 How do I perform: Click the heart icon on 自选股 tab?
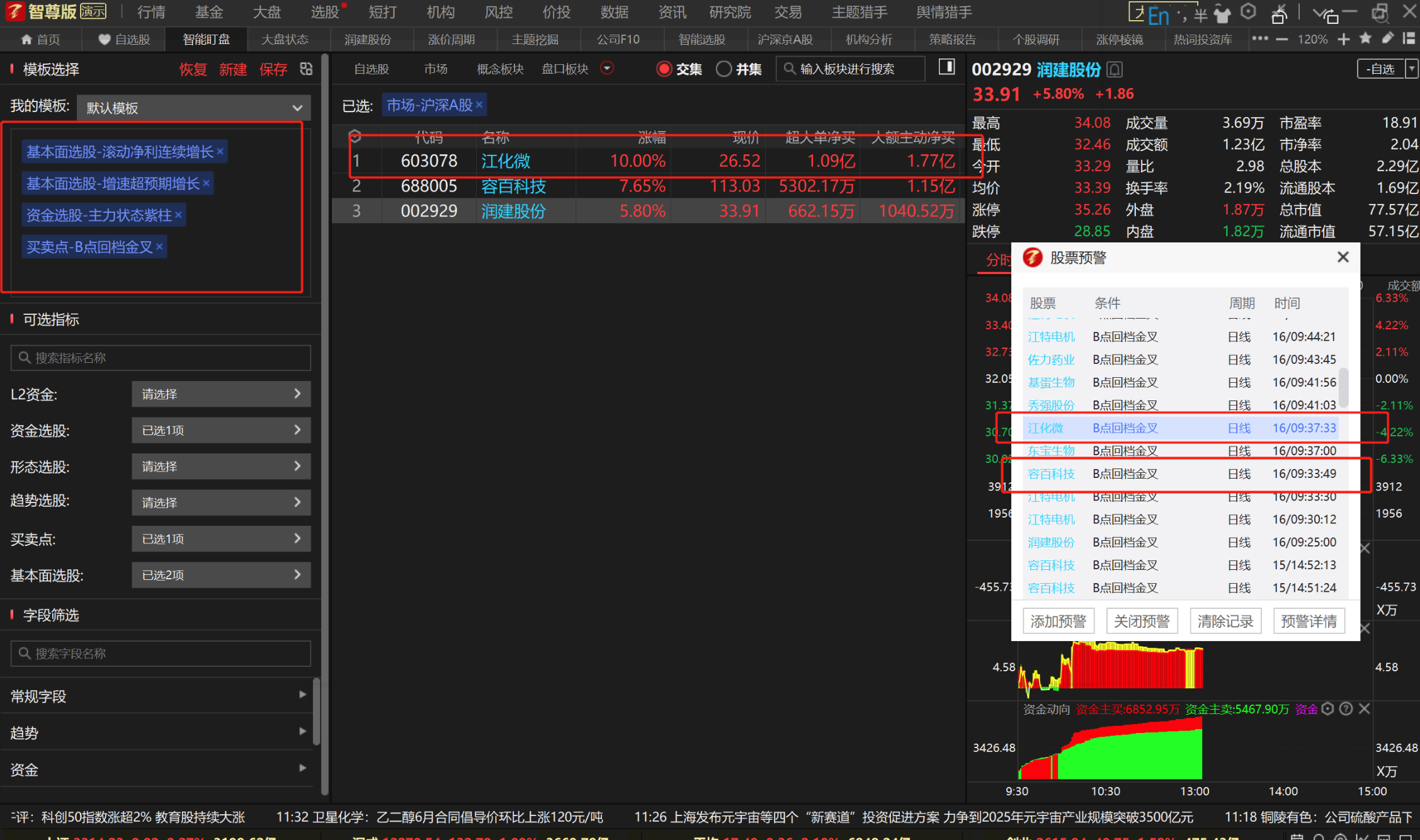pyautogui.click(x=105, y=39)
